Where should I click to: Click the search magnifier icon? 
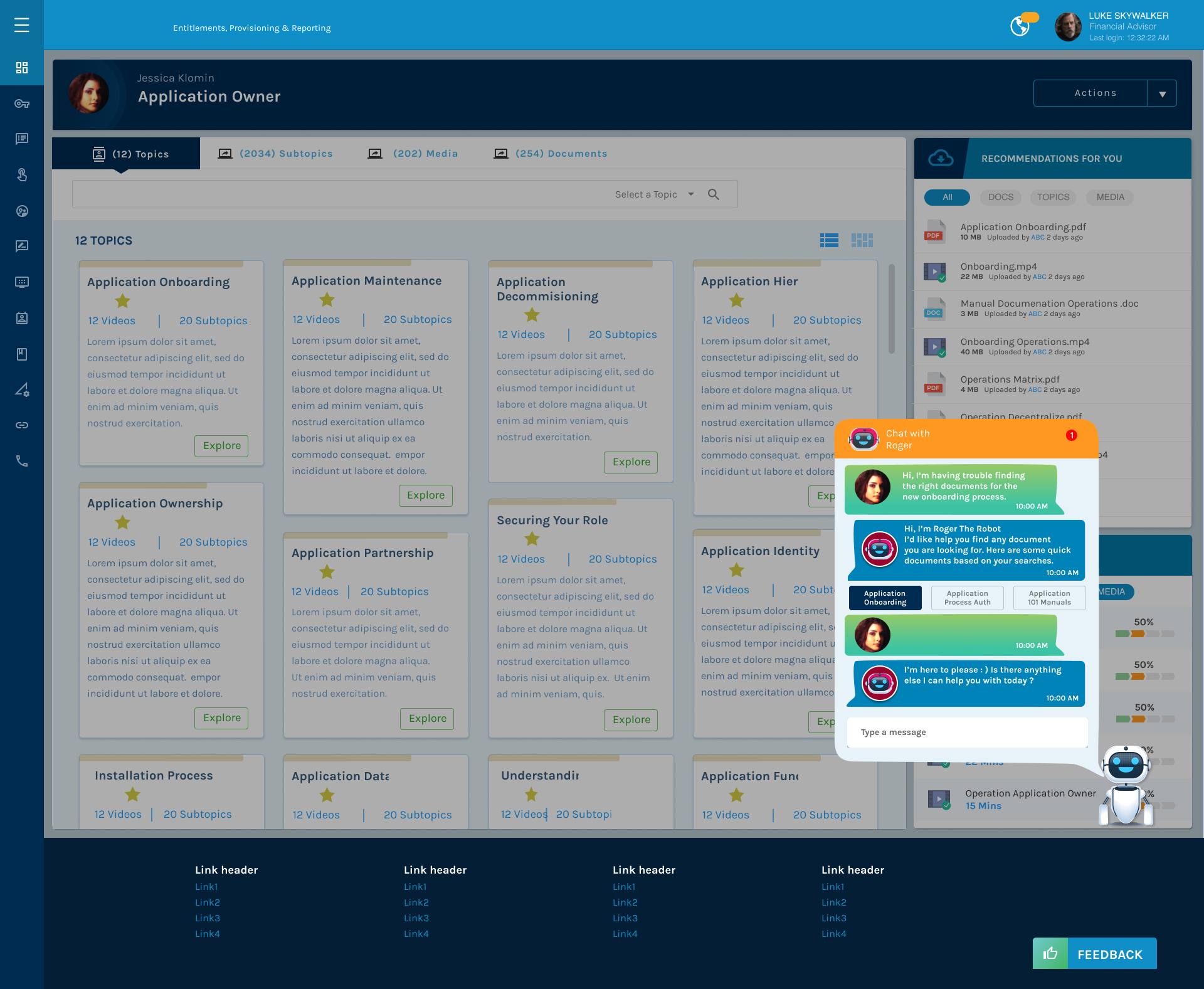click(x=714, y=194)
